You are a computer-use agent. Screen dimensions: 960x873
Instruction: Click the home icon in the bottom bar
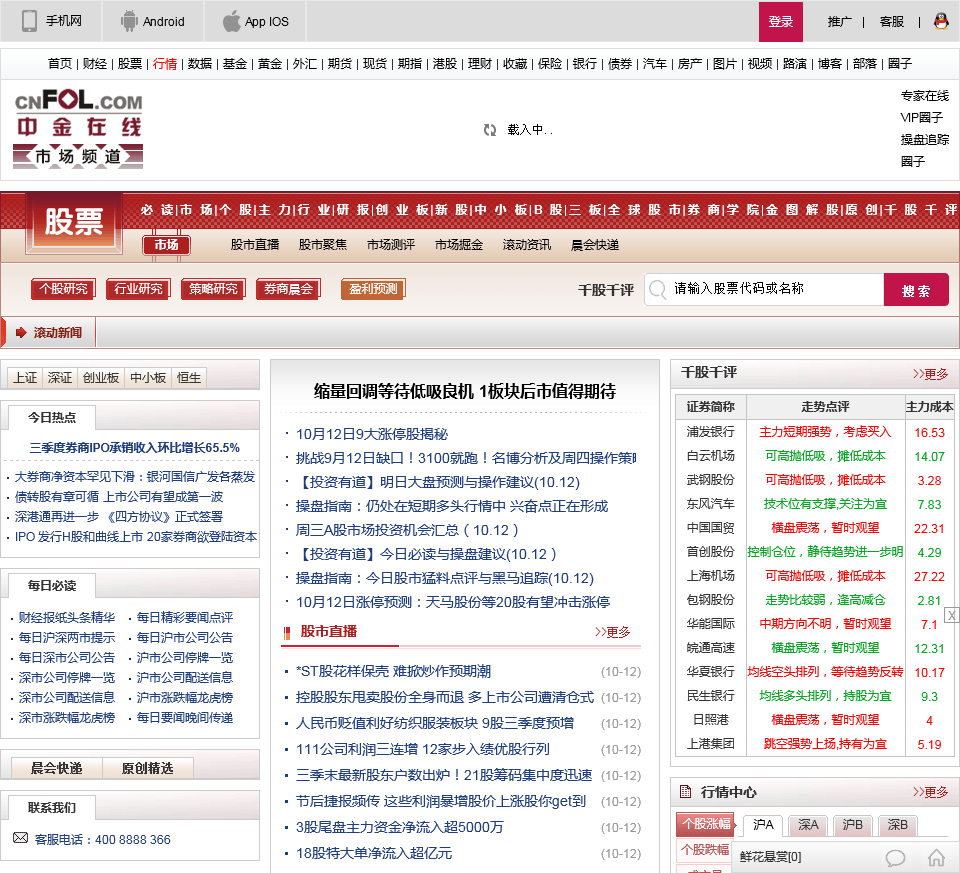pos(936,857)
